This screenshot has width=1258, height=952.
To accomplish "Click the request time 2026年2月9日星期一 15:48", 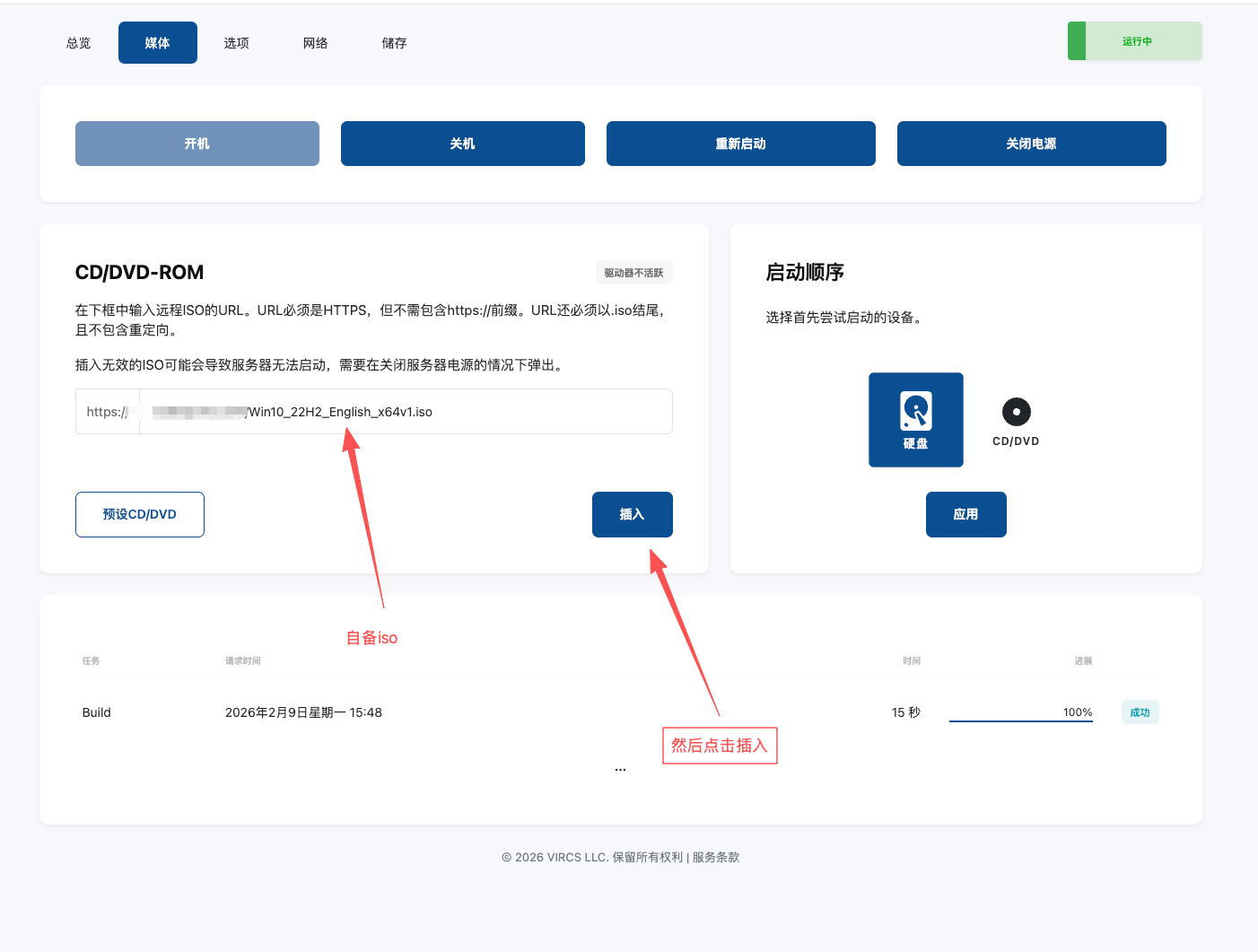I will (x=303, y=712).
